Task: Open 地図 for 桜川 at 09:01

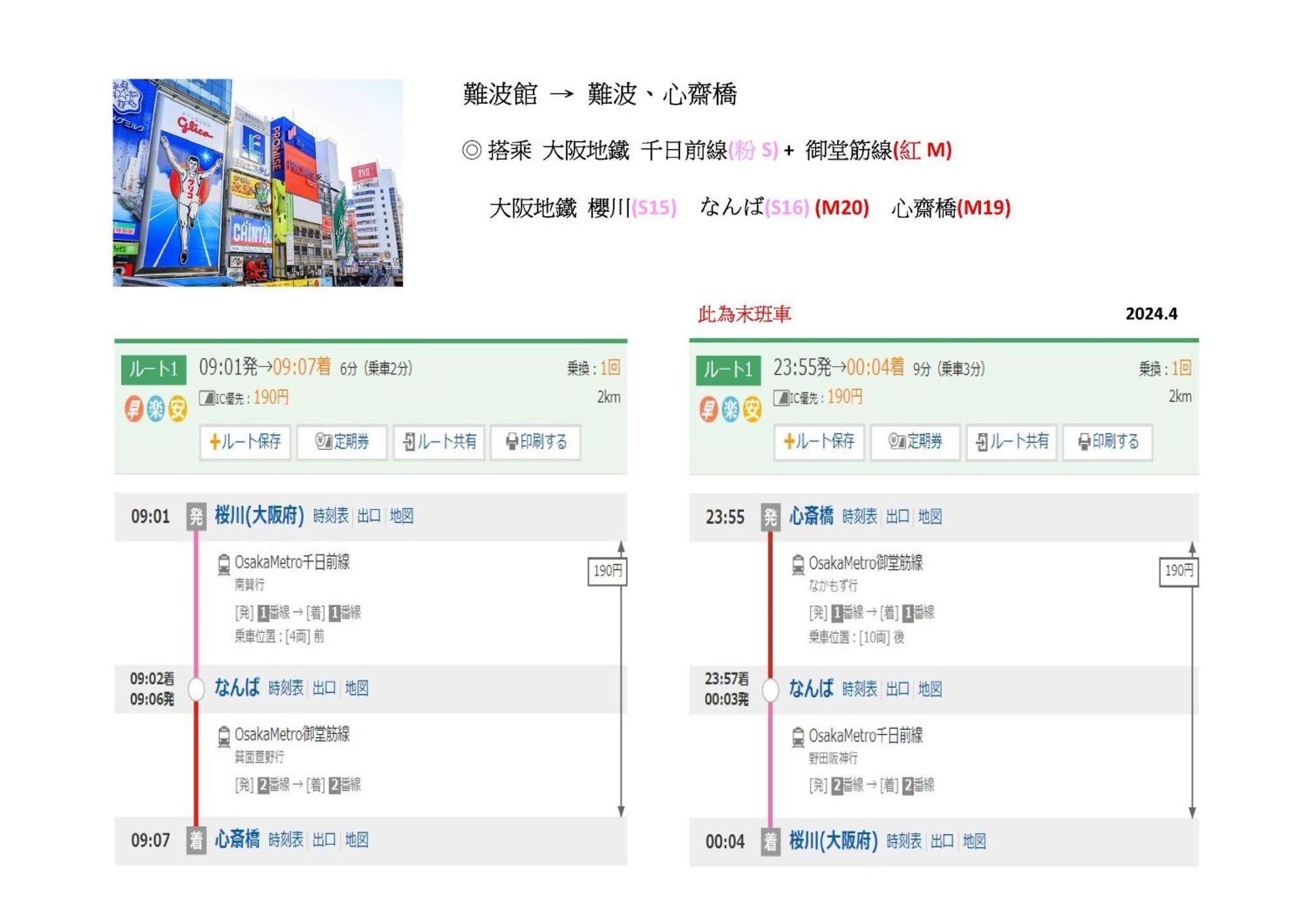Action: pyautogui.click(x=402, y=516)
